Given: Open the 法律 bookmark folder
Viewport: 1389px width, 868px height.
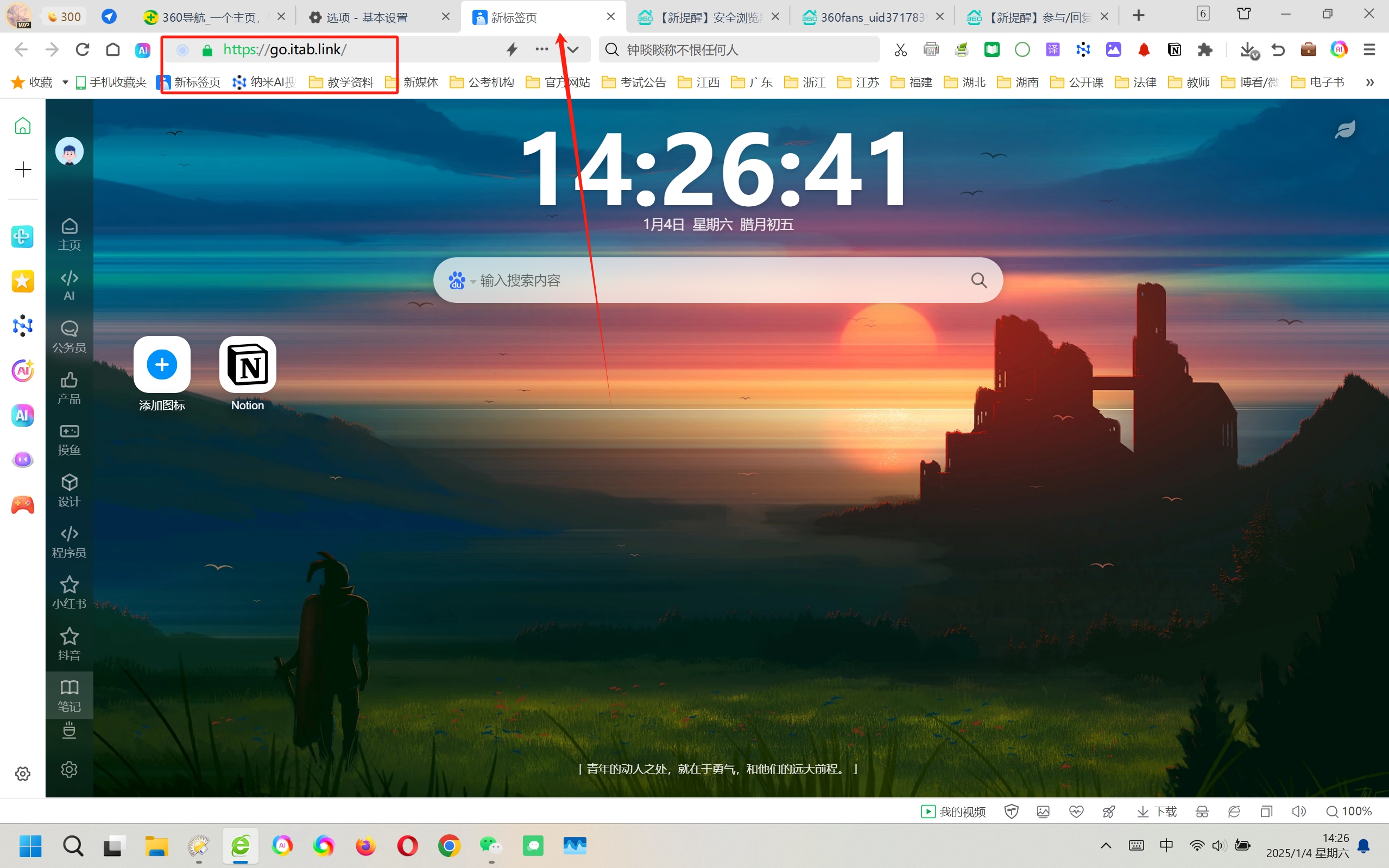Looking at the screenshot, I should click(1135, 83).
